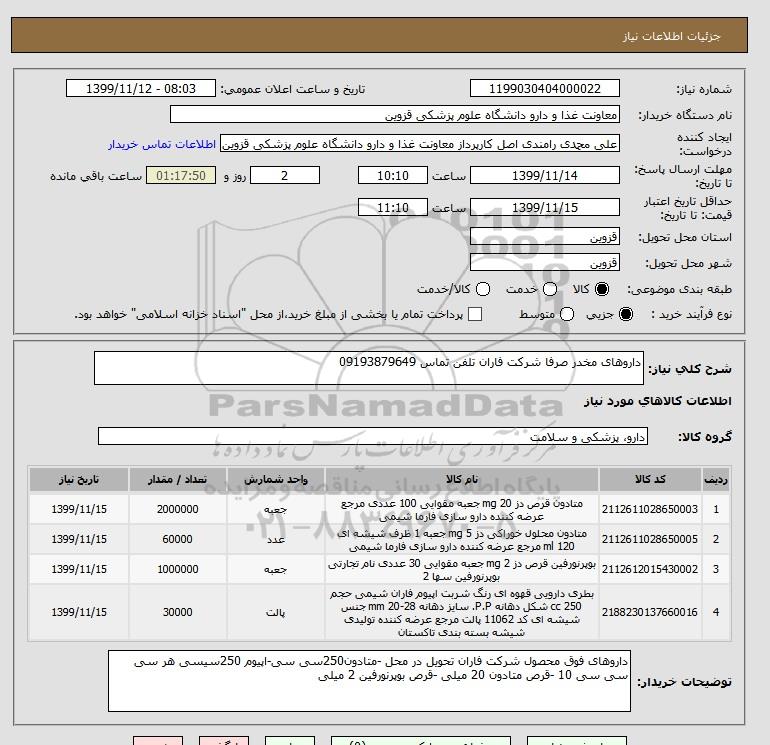Viewport: 770px width, 745px height.
Task: Toggle the Islamic treasury payment checkbox
Action: (475, 314)
